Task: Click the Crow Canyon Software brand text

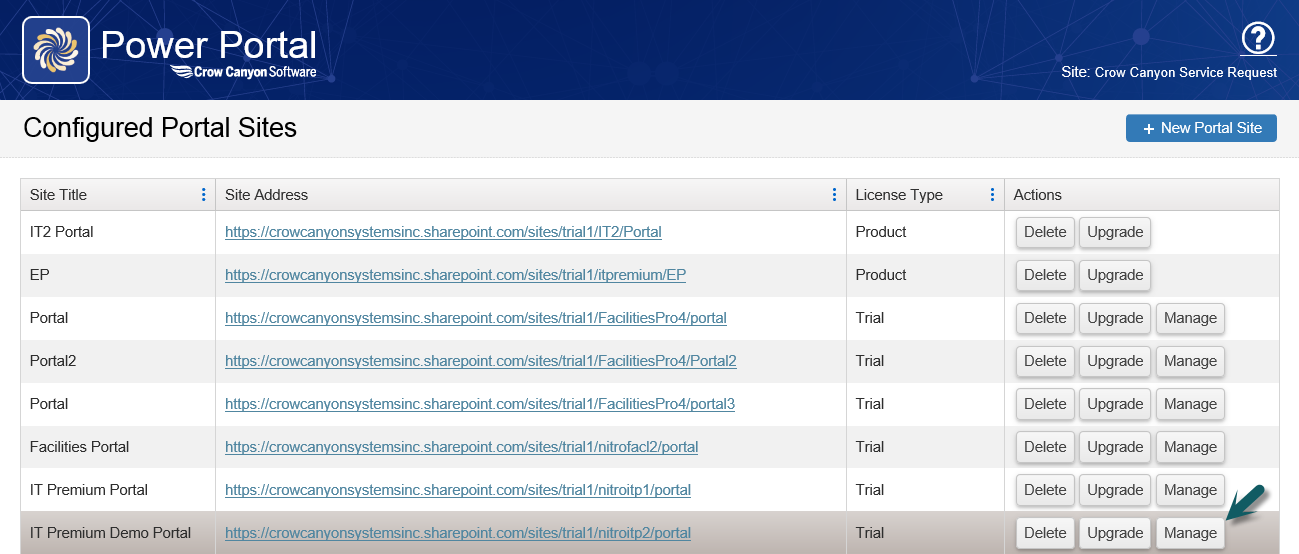Action: (243, 72)
